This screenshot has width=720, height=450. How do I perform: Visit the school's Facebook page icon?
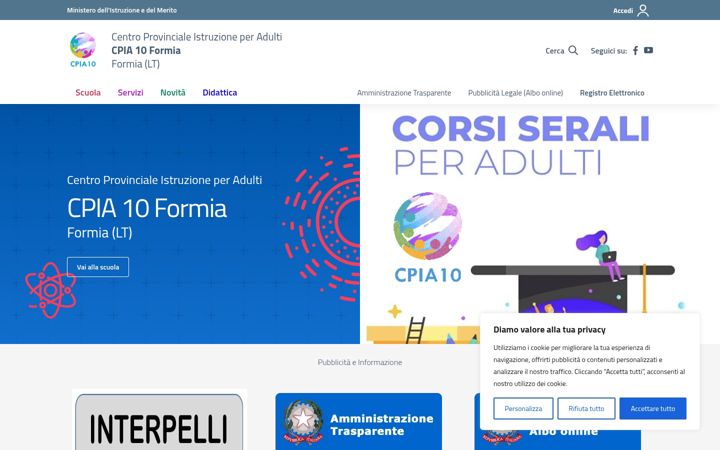(636, 51)
